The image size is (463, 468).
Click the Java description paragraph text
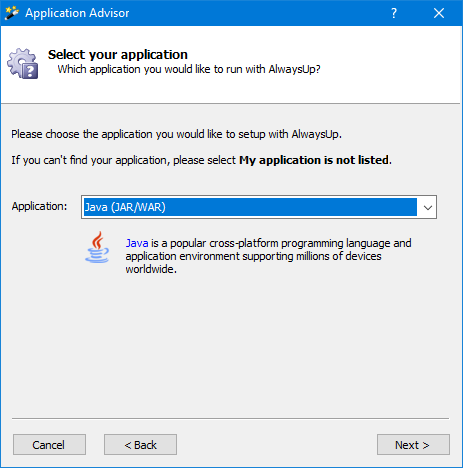(x=268, y=256)
